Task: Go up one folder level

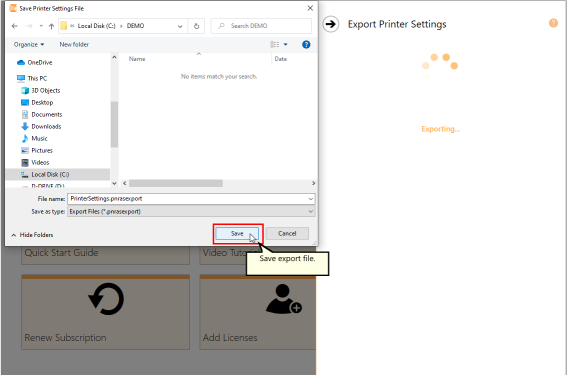Action: coord(51,26)
